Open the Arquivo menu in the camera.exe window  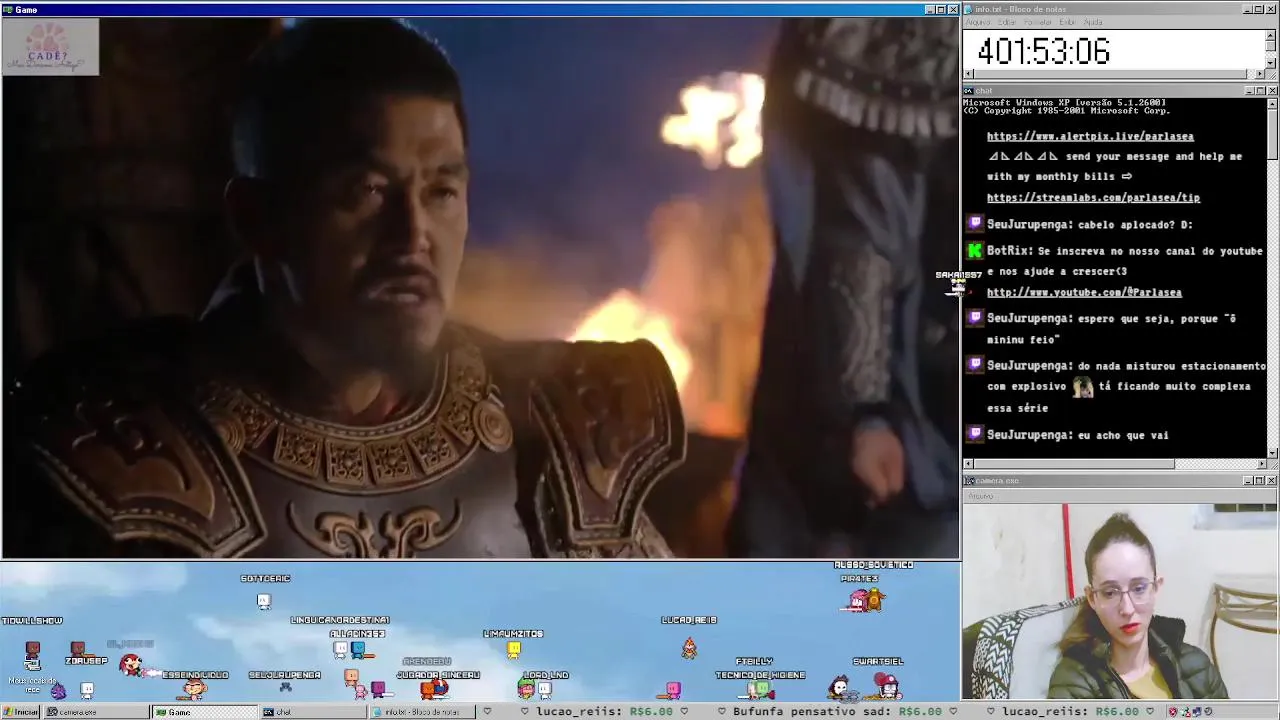click(981, 496)
